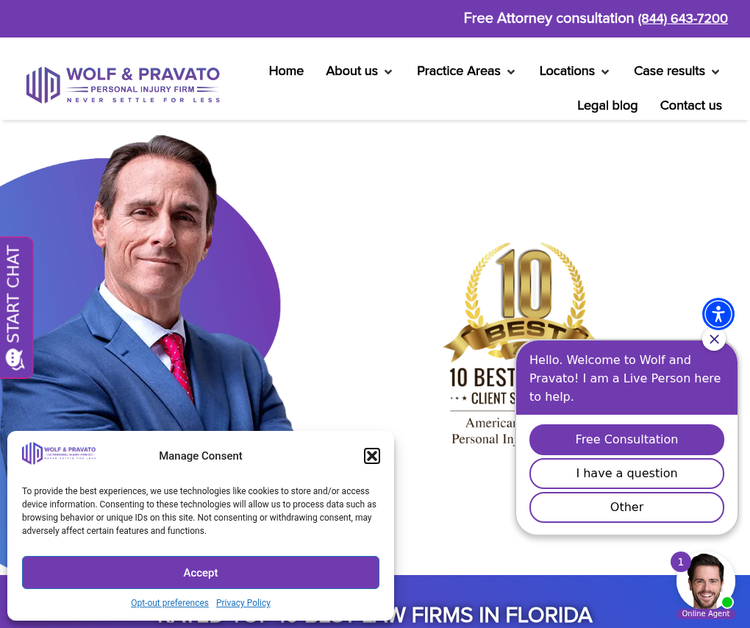This screenshot has height=628, width=750.
Task: Accept the cookie consent
Action: (x=200, y=573)
